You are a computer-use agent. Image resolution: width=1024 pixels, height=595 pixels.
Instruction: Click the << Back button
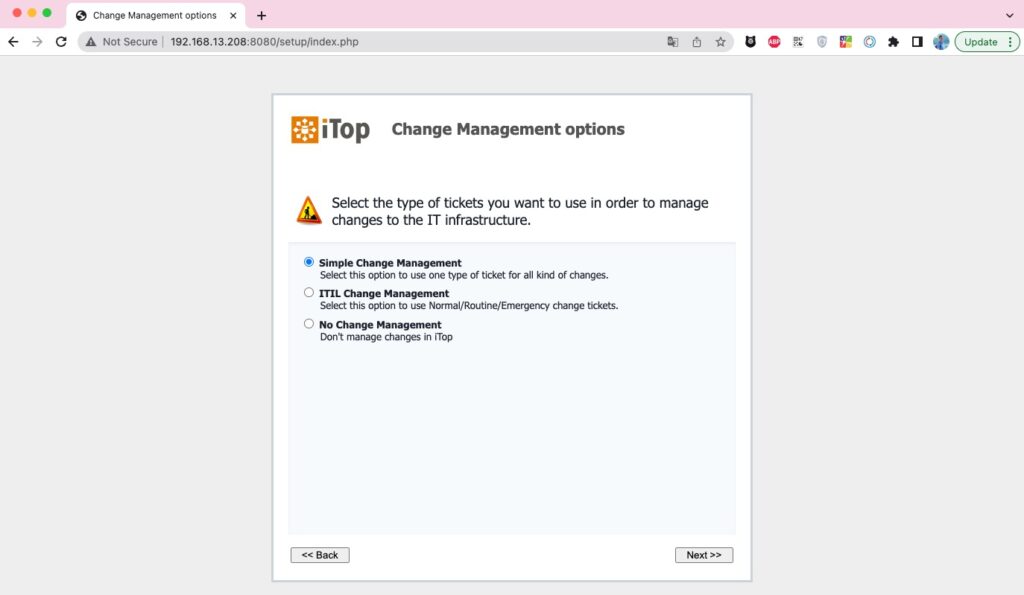320,555
